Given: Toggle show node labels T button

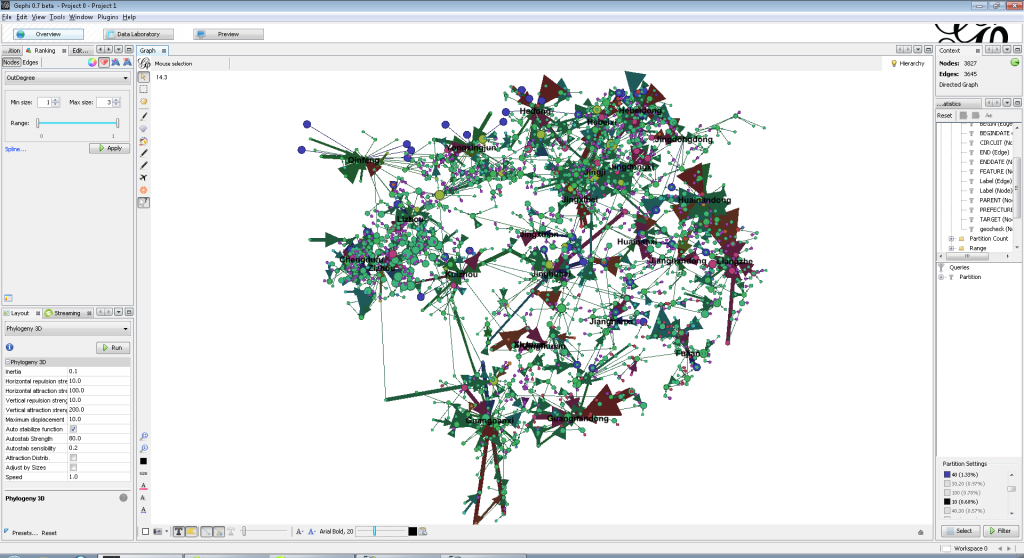Looking at the screenshot, I should [179, 532].
